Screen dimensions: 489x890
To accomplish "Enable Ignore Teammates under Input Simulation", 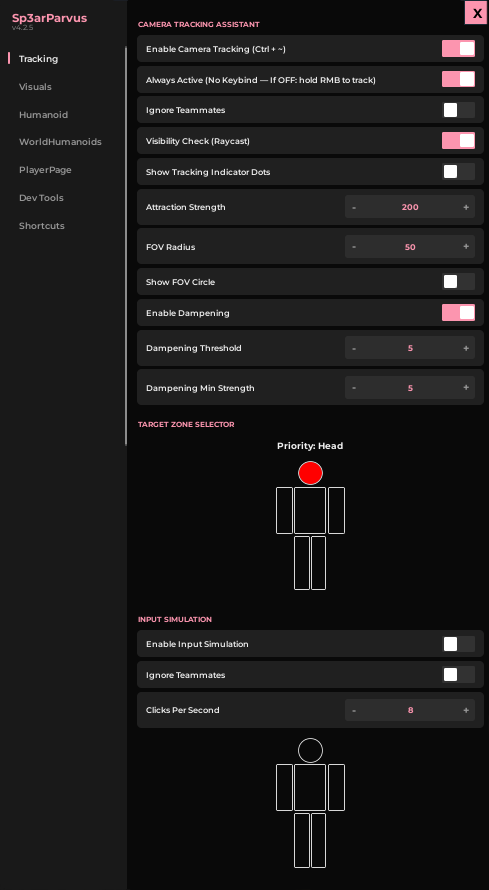I will pyautogui.click(x=458, y=674).
